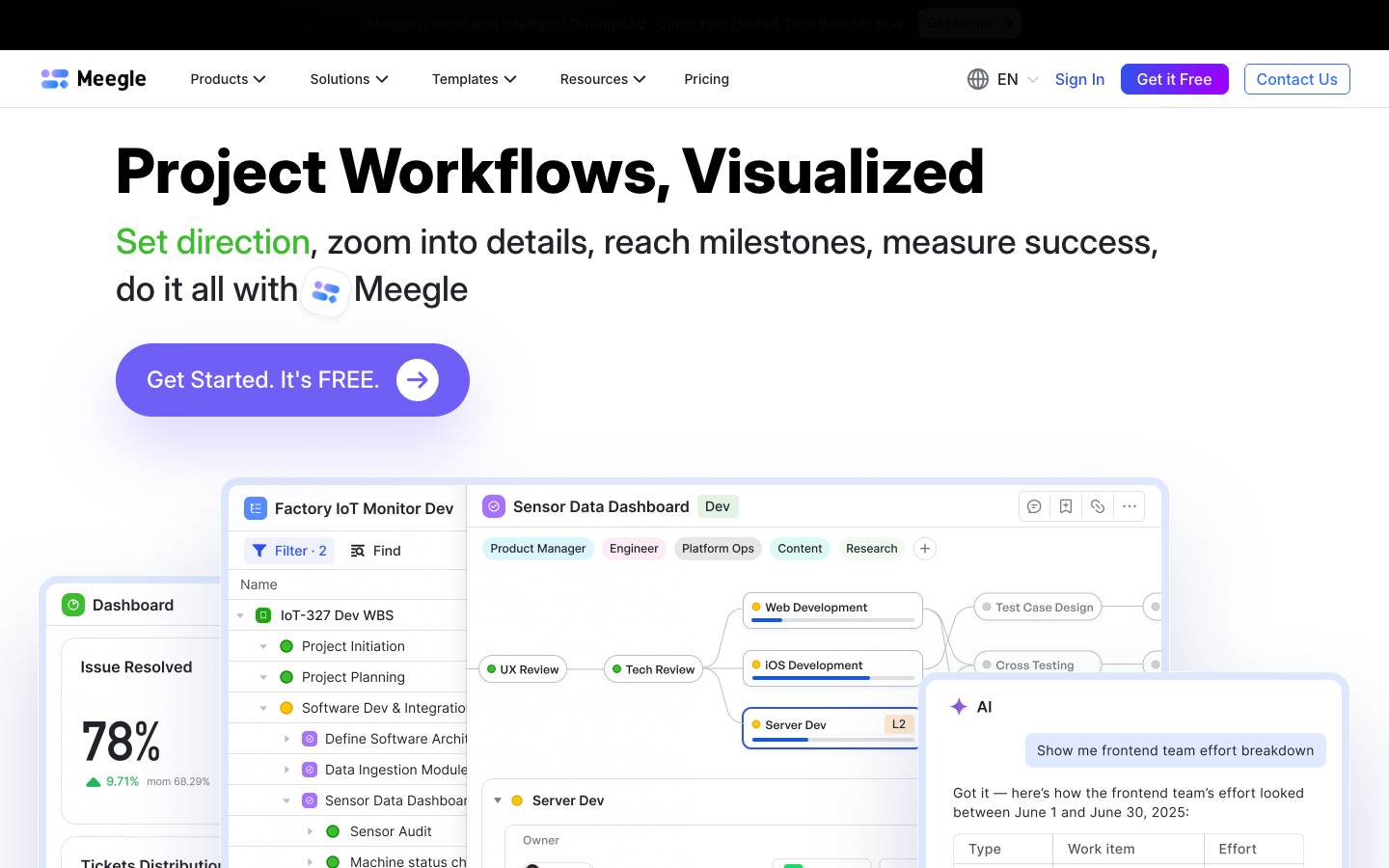Click the arrow circle in Get Started button
This screenshot has height=868, width=1389.
tap(417, 380)
